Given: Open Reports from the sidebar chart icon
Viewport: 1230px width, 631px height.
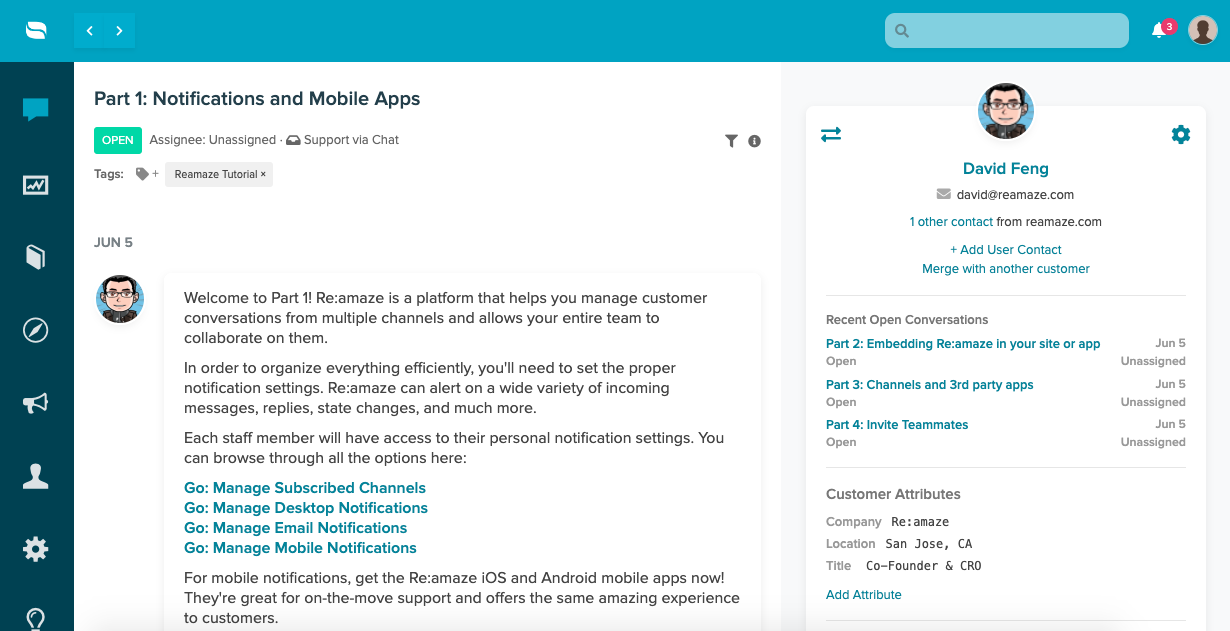Looking at the screenshot, I should [x=36, y=185].
